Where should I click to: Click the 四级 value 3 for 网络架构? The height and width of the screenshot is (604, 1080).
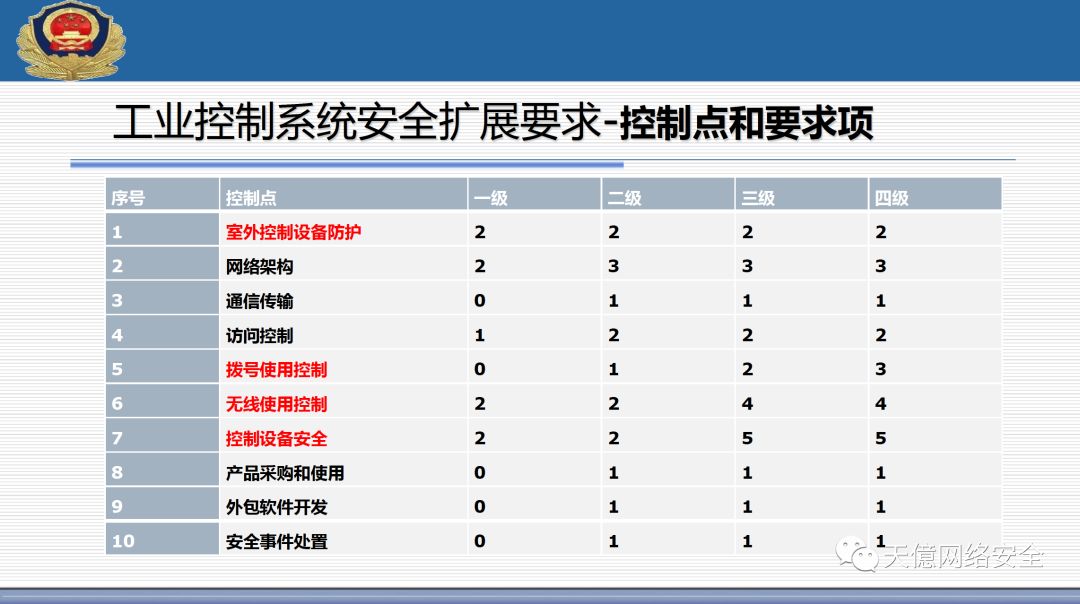tap(881, 266)
